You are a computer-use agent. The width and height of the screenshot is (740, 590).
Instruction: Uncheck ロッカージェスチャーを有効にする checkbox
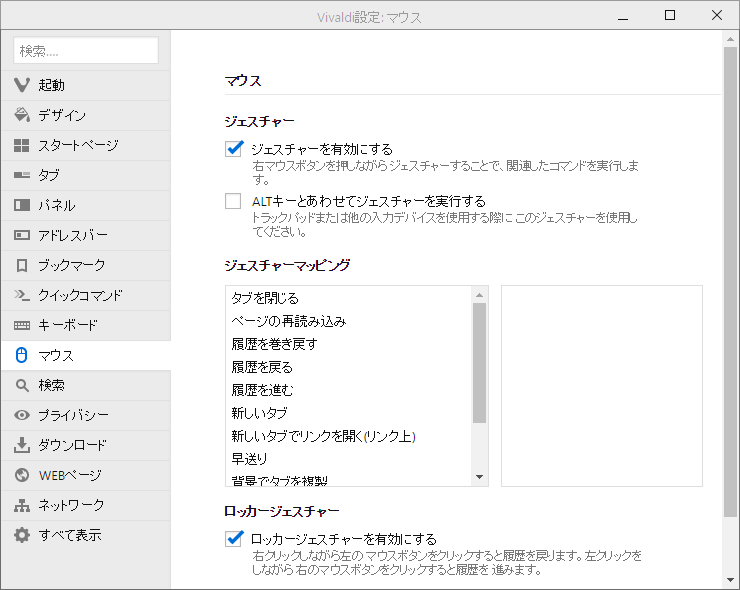click(234, 538)
